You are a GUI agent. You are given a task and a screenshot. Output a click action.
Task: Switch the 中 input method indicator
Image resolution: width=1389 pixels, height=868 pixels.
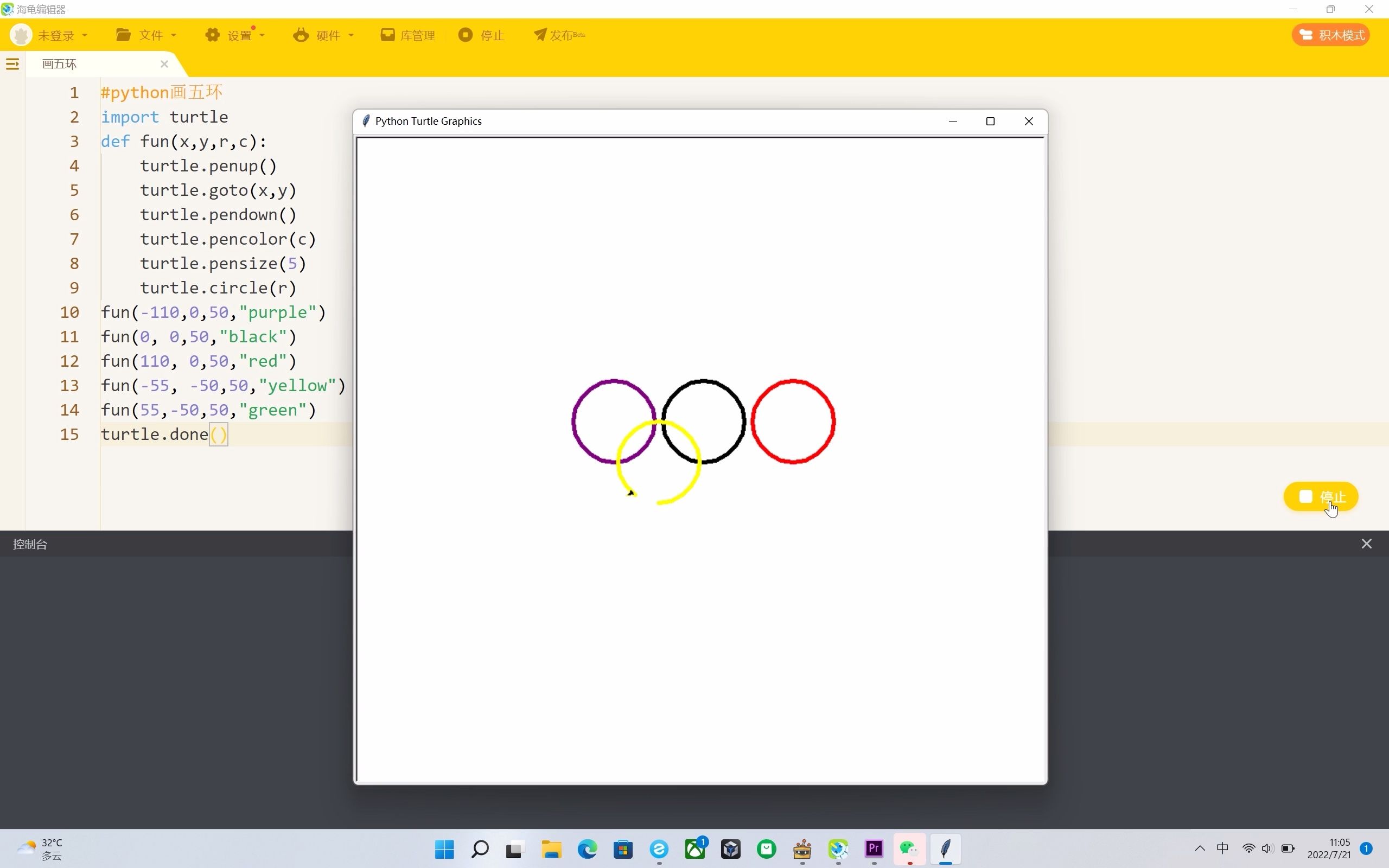click(x=1222, y=848)
